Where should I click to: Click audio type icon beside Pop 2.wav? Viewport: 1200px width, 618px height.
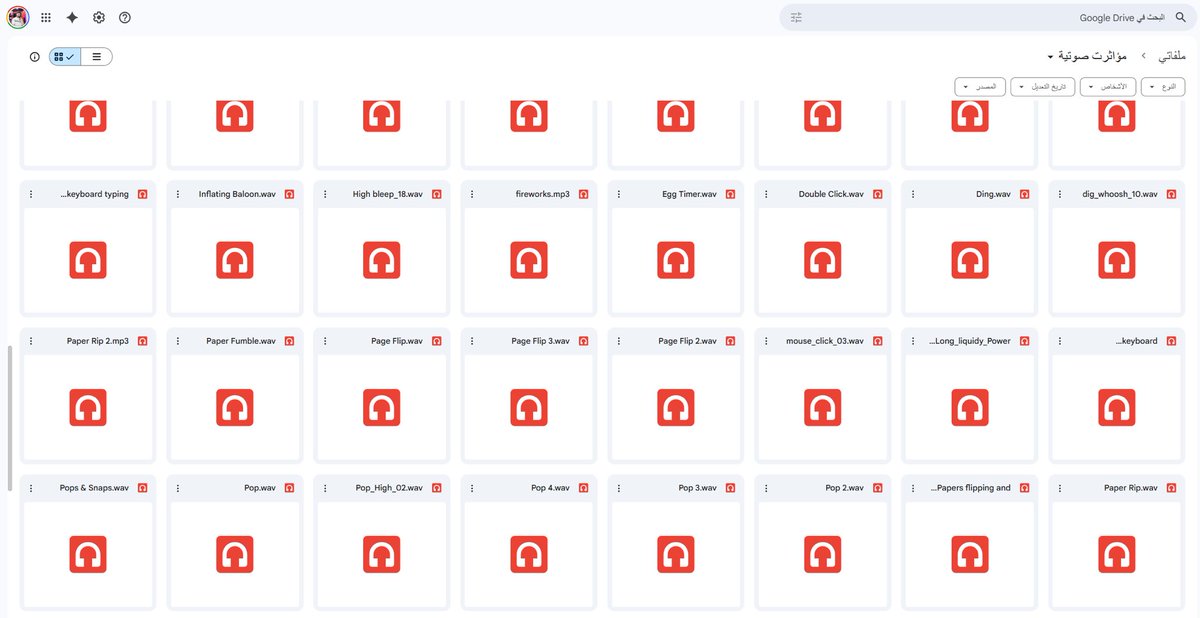(877, 488)
